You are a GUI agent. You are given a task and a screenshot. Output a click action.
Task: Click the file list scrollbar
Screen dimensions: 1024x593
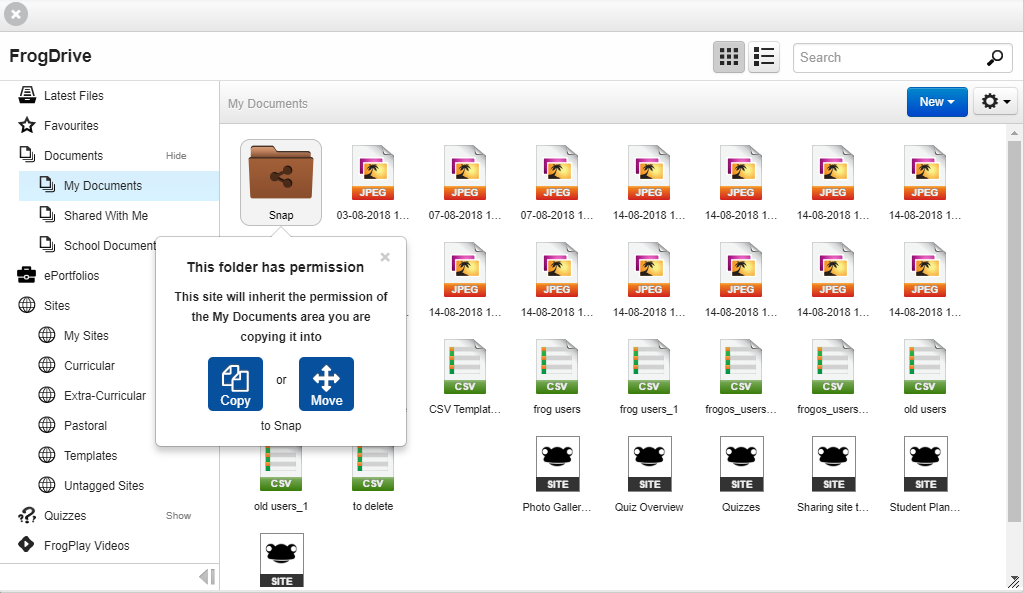click(1014, 330)
